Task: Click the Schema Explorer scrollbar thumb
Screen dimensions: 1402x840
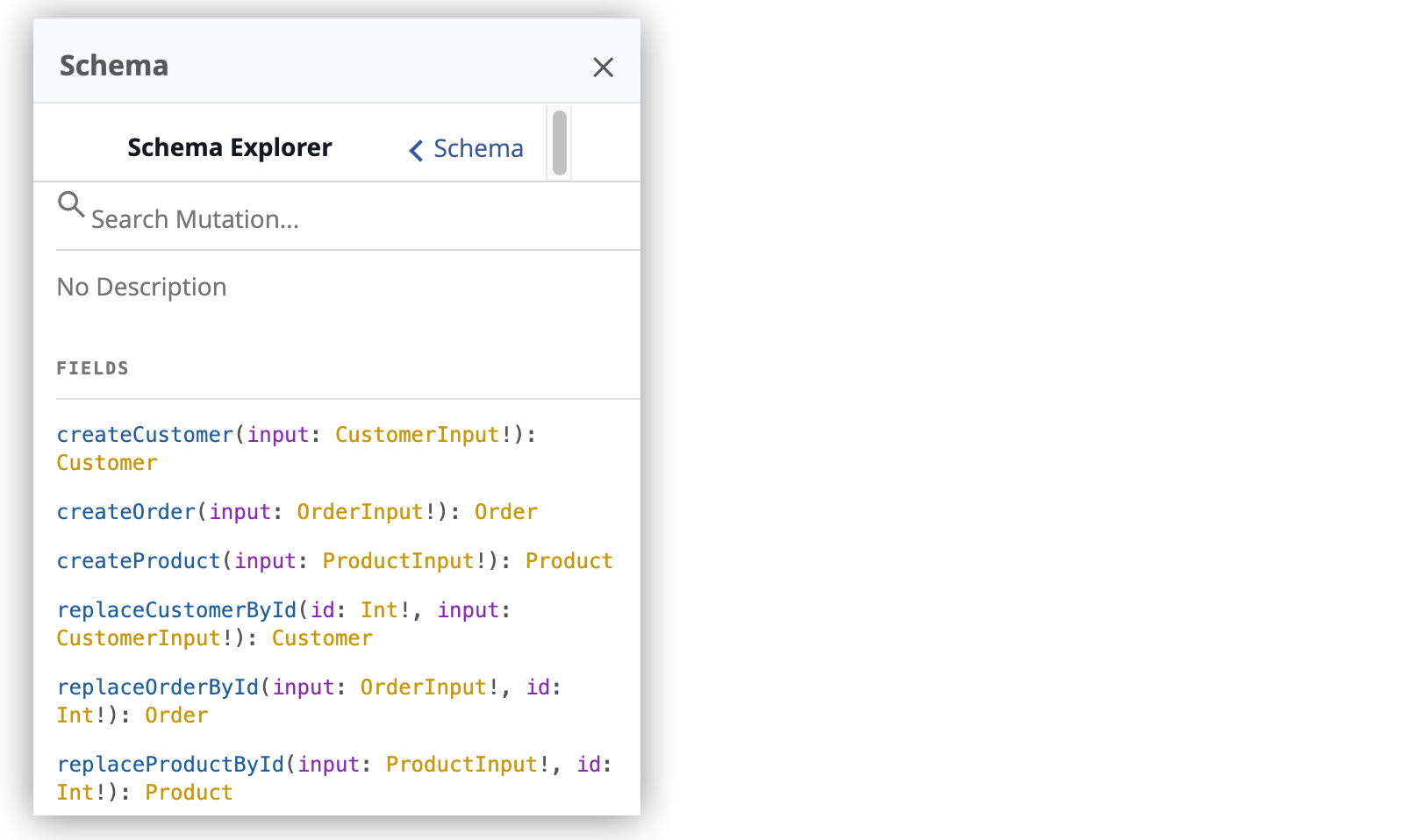Action: pos(559,143)
